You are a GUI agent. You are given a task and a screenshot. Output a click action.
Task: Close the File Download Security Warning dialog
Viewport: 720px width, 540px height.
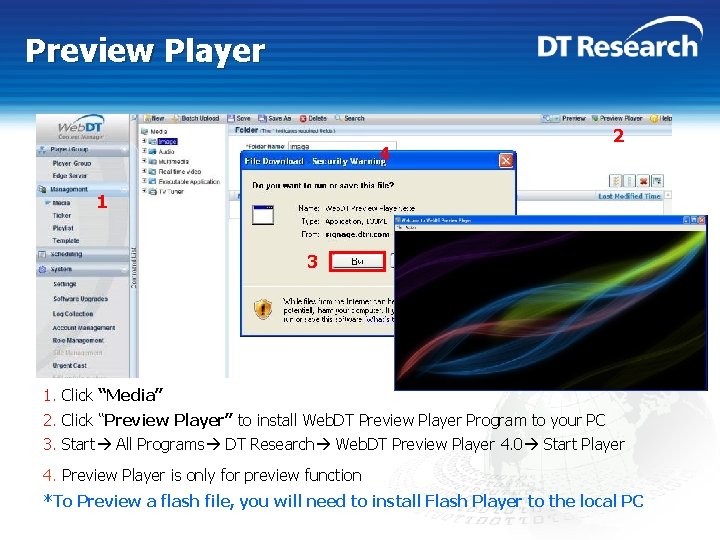506,161
